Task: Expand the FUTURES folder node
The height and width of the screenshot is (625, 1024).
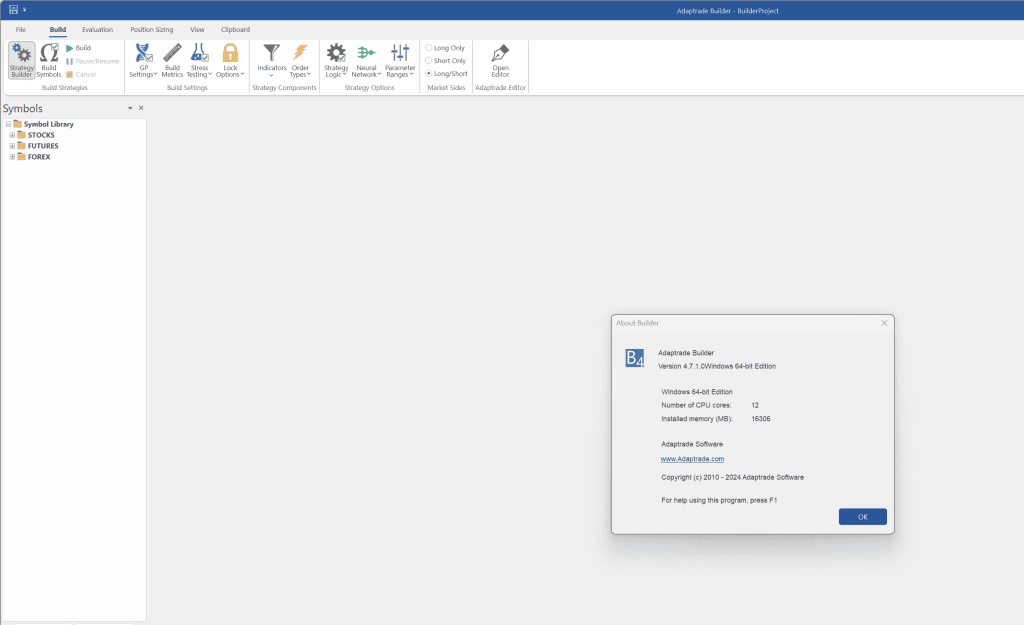Action: (12, 146)
